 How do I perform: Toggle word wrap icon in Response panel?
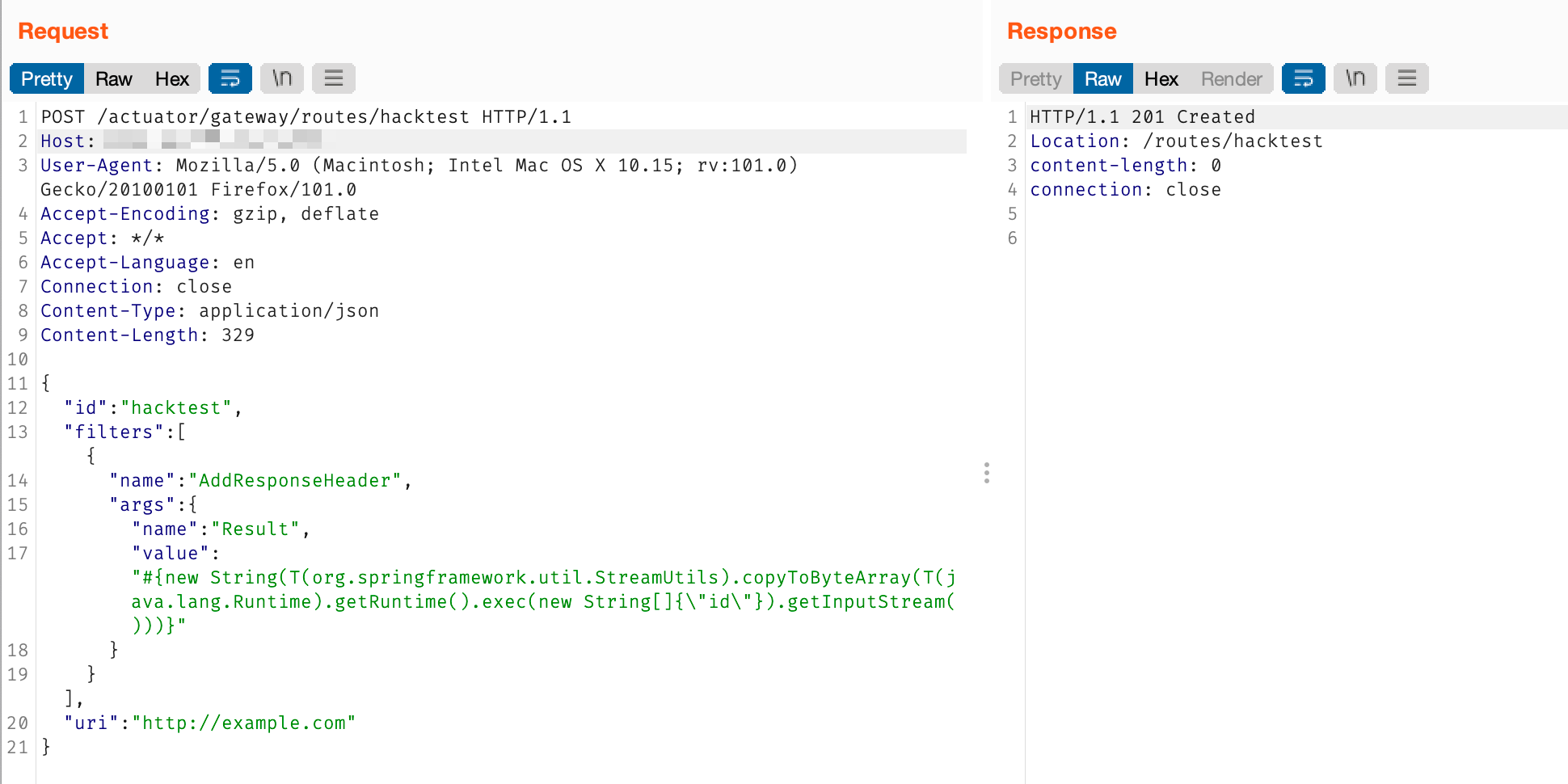click(x=1304, y=78)
